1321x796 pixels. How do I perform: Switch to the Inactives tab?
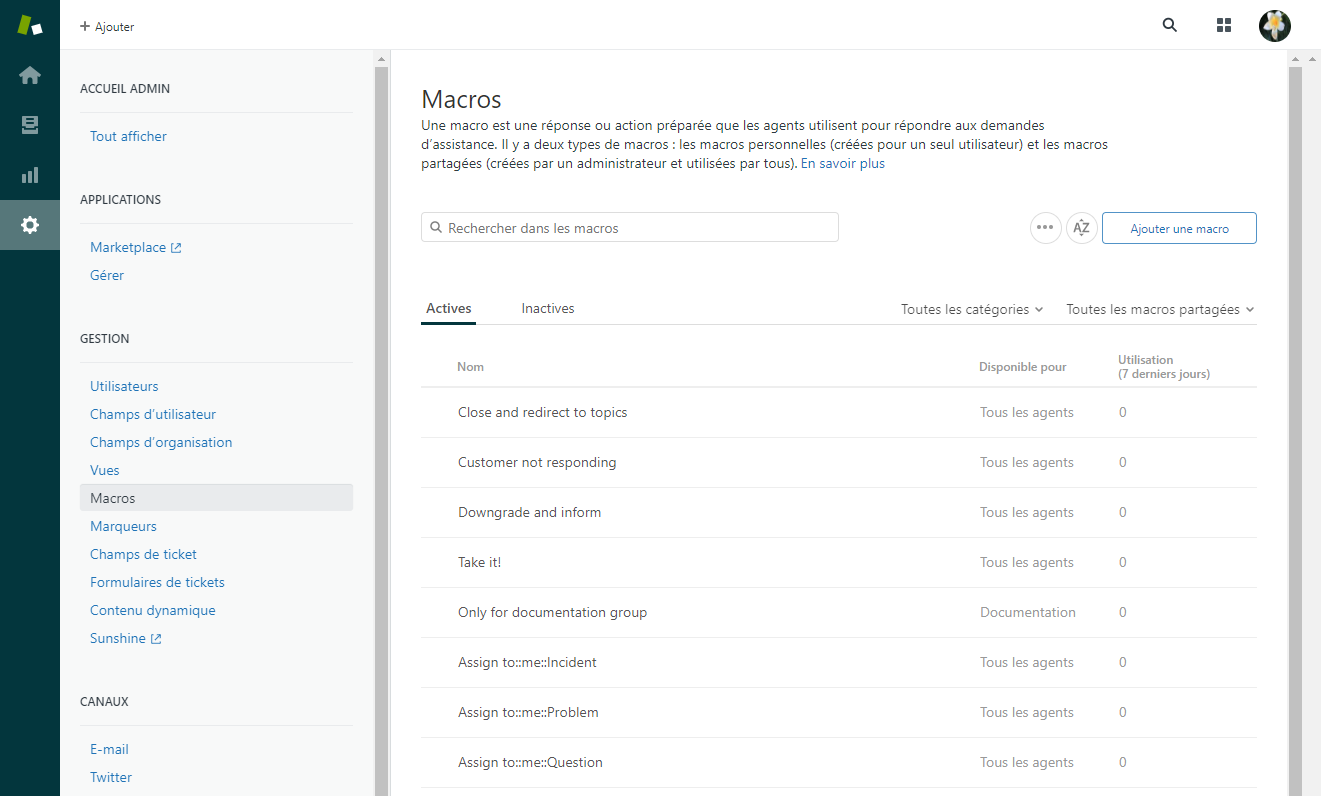[548, 309]
